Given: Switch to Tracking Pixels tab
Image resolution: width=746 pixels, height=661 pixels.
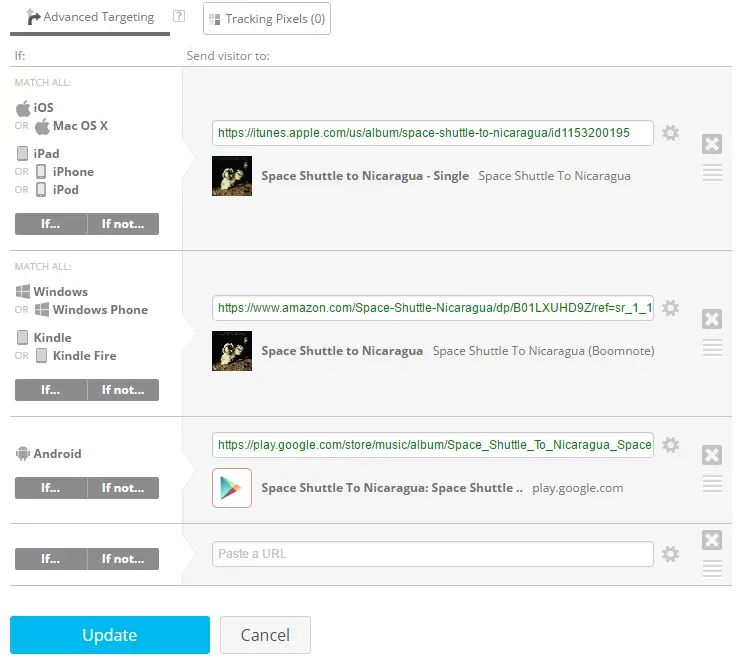Looking at the screenshot, I should (266, 18).
